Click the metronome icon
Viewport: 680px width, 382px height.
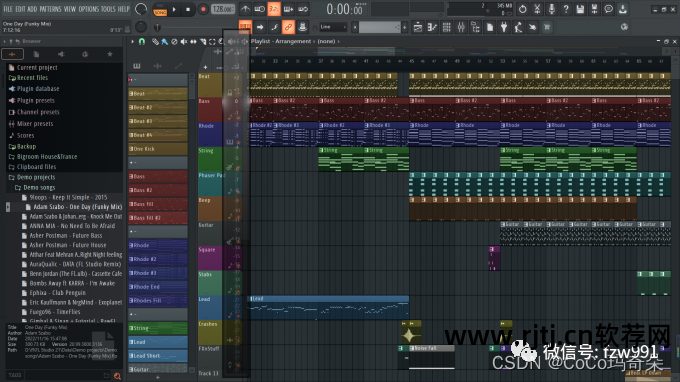pyautogui.click(x=245, y=9)
